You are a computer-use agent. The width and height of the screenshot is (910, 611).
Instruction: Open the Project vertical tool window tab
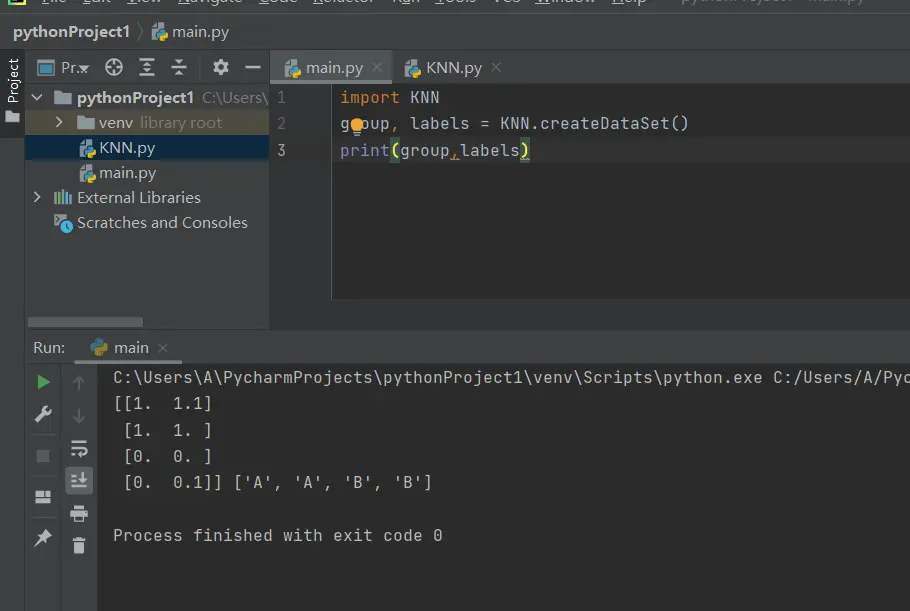[x=13, y=81]
